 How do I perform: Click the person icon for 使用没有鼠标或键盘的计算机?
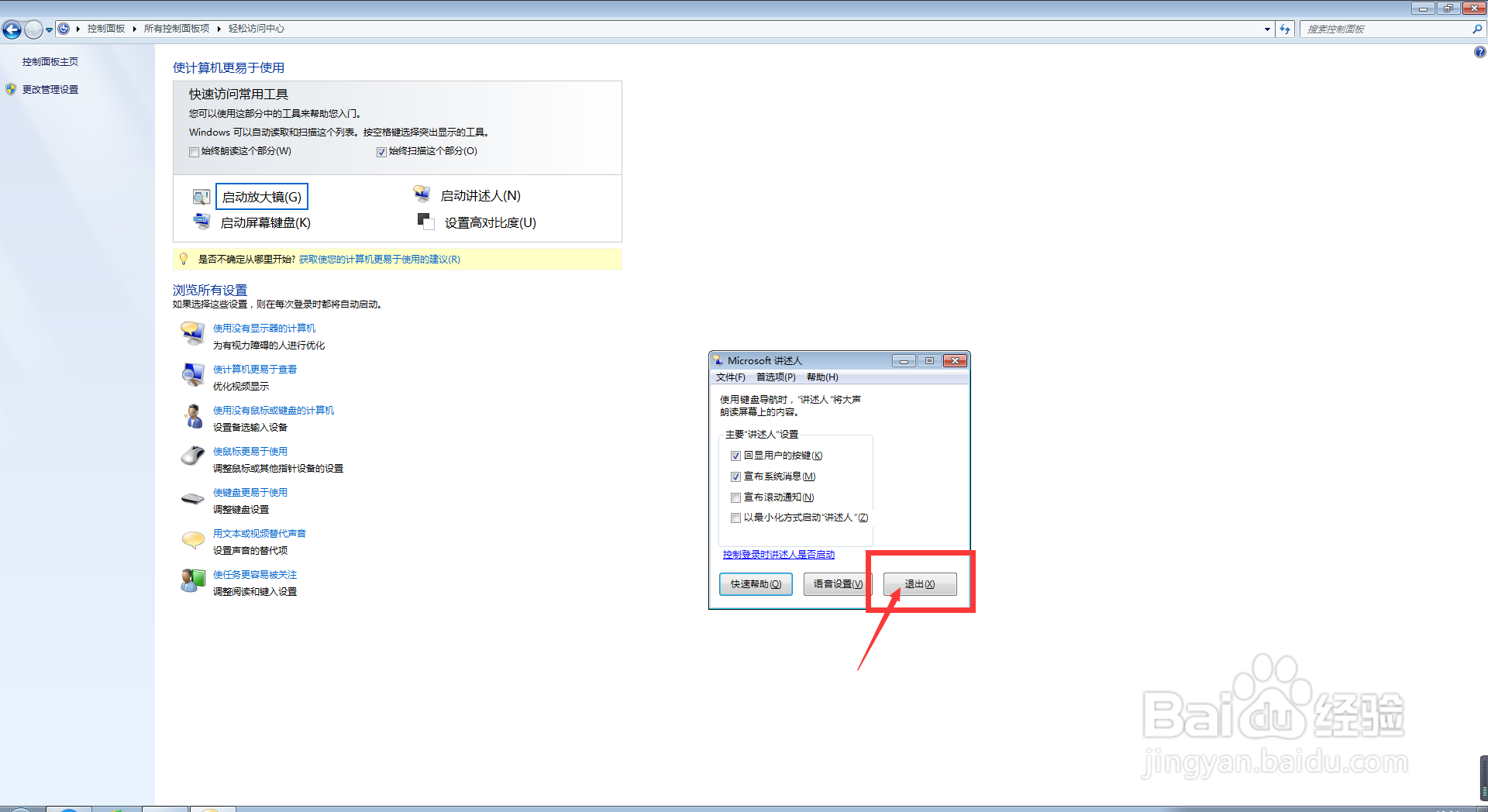click(193, 416)
